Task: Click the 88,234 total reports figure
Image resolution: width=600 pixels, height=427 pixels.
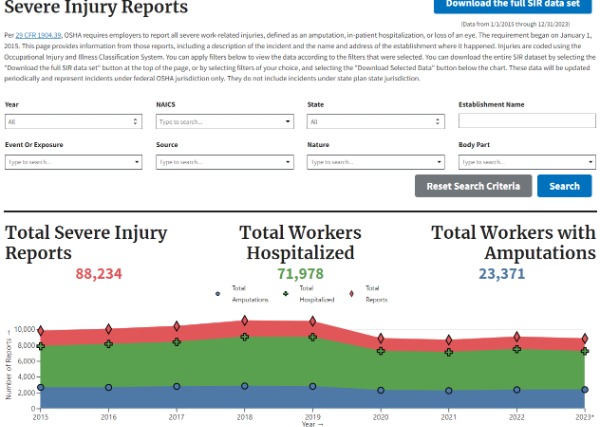Action: click(99, 274)
